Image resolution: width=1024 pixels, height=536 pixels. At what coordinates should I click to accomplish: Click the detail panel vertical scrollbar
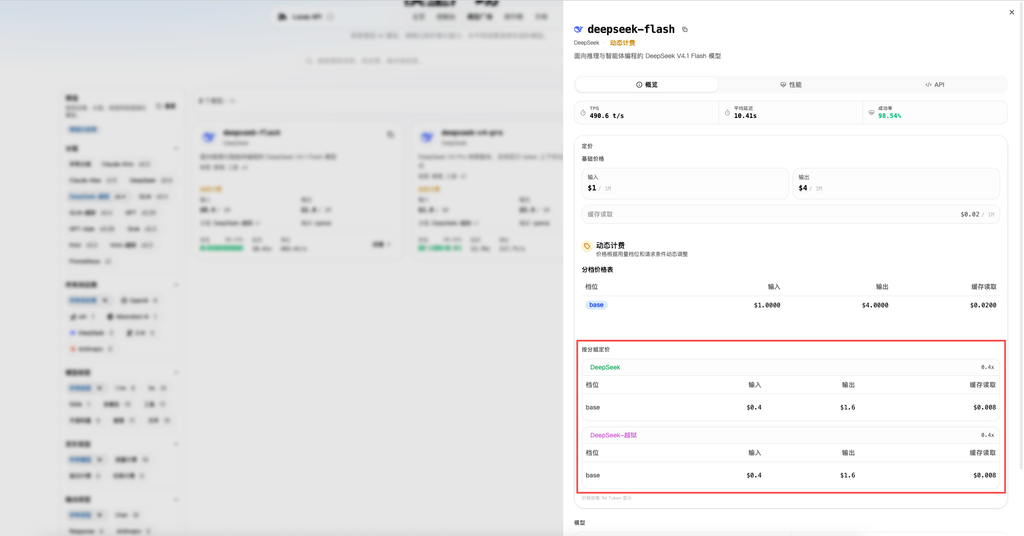[1021, 235]
